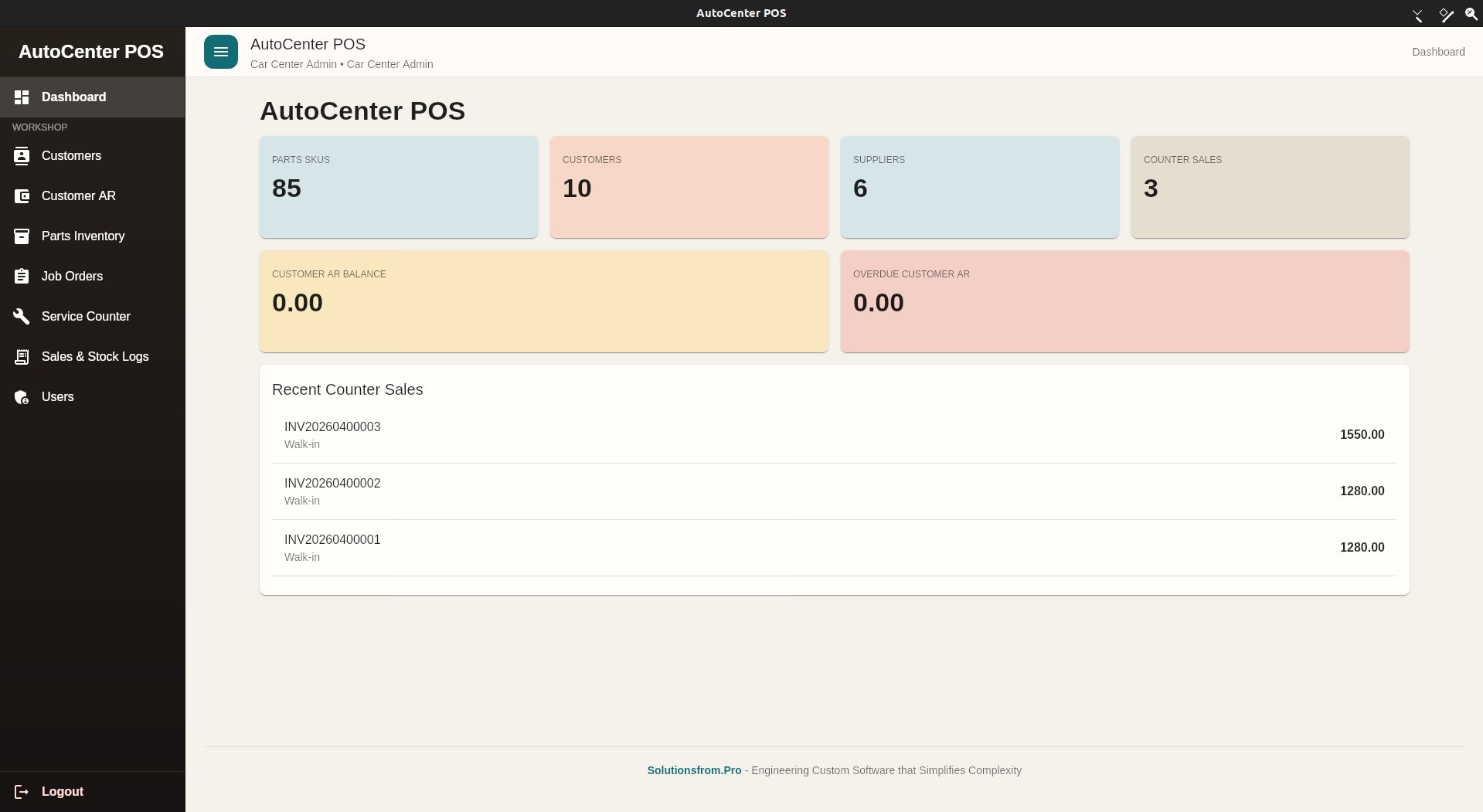Select invoice INV20260400001 row
The width and height of the screenshot is (1483, 812).
tap(835, 548)
